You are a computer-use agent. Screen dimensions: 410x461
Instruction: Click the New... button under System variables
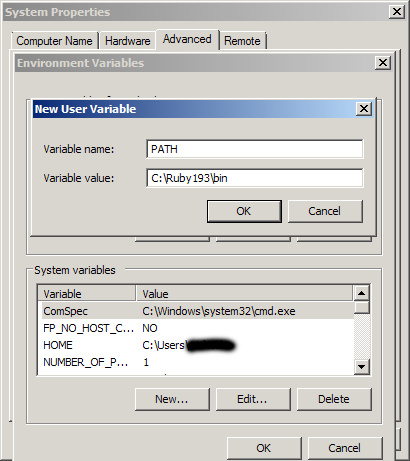pyautogui.click(x=172, y=399)
